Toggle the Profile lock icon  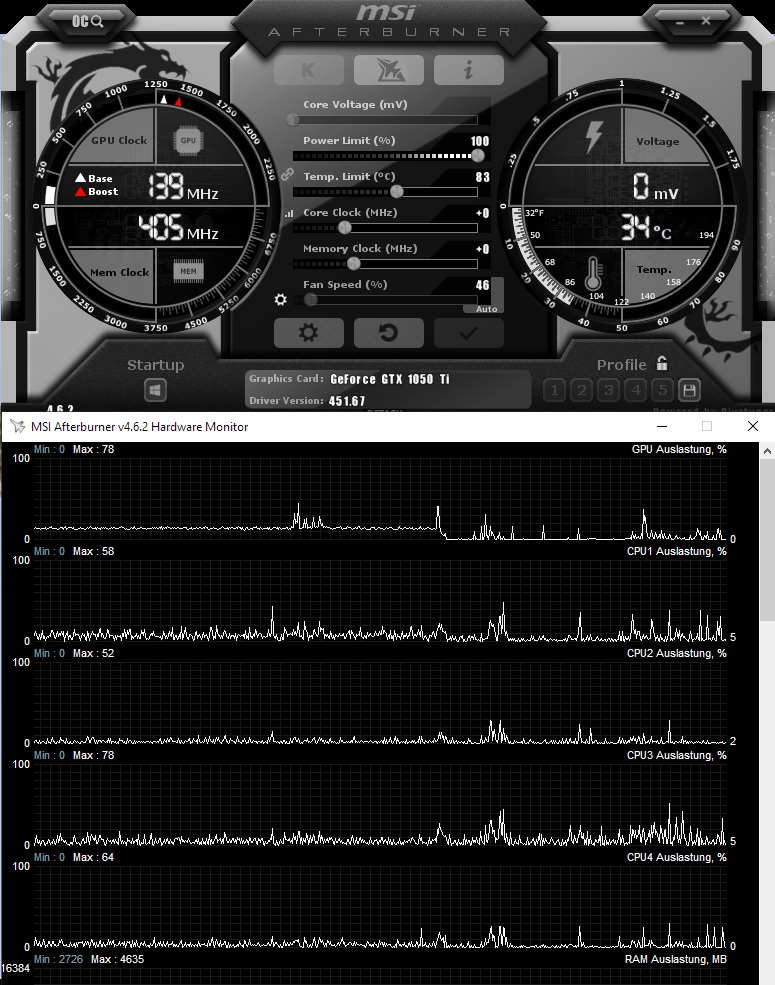click(x=661, y=363)
